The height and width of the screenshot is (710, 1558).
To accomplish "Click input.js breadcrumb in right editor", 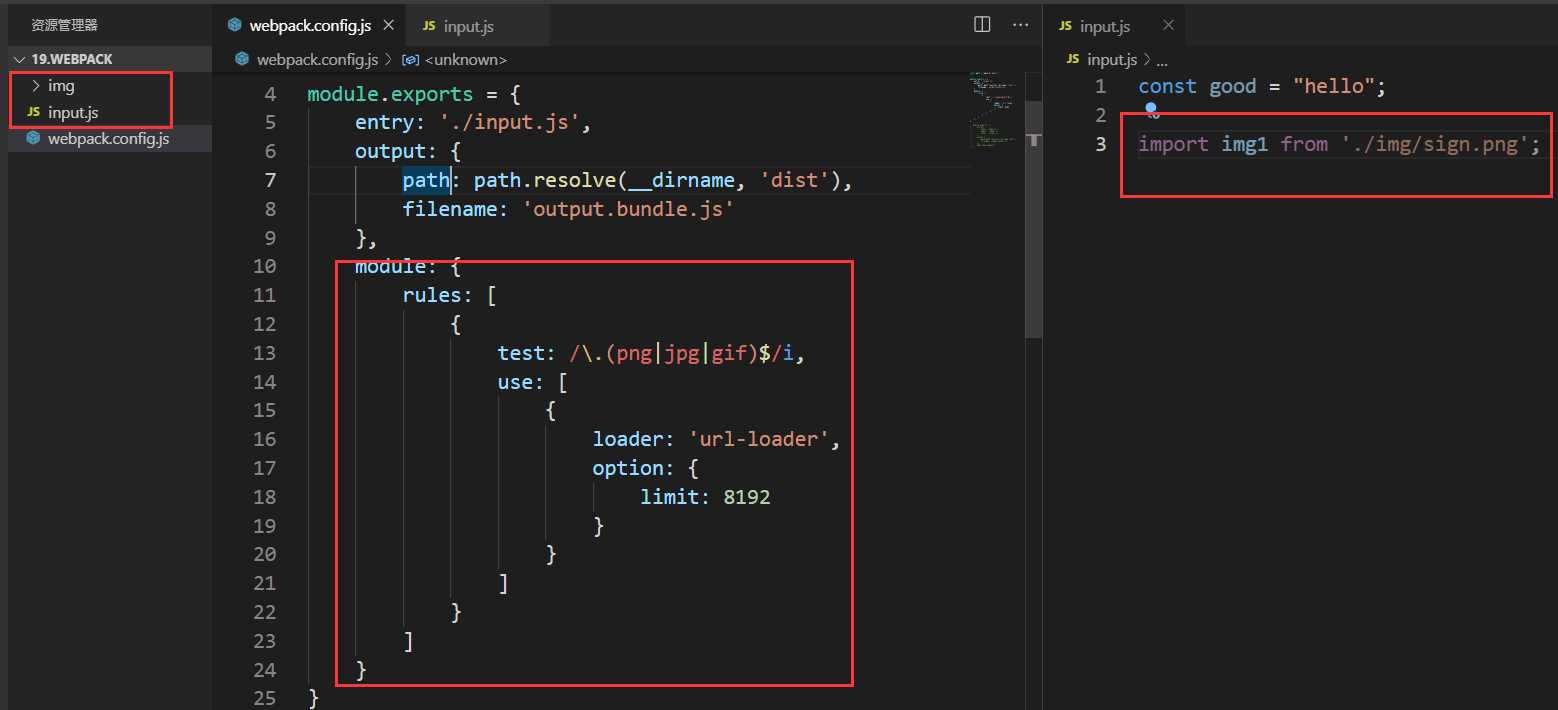I will [x=1112, y=60].
